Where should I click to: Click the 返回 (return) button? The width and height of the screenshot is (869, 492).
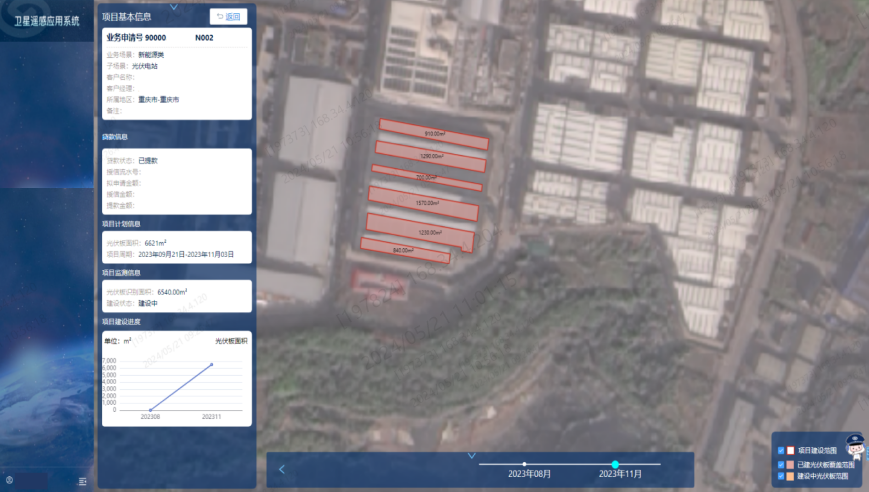coord(228,16)
